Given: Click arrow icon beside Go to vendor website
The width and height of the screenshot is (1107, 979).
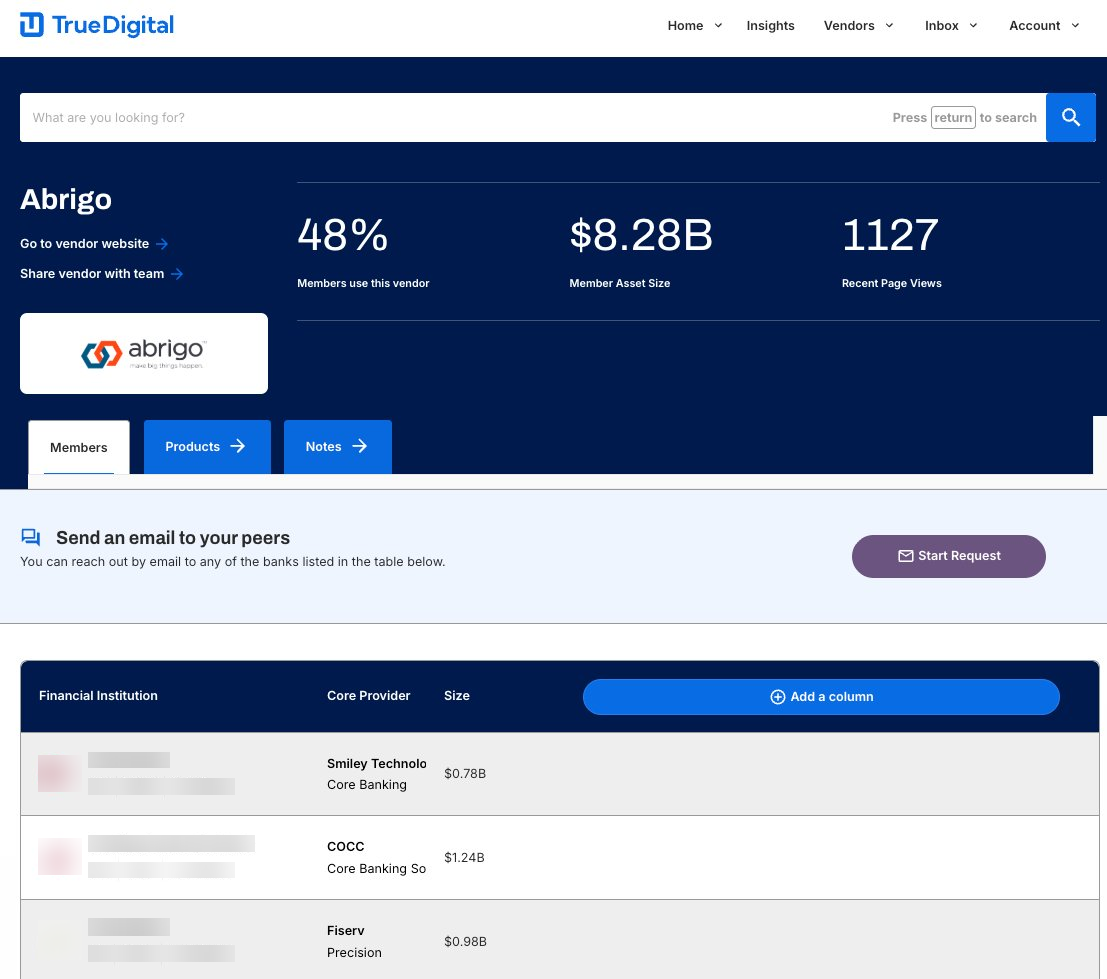Looking at the screenshot, I should (162, 244).
